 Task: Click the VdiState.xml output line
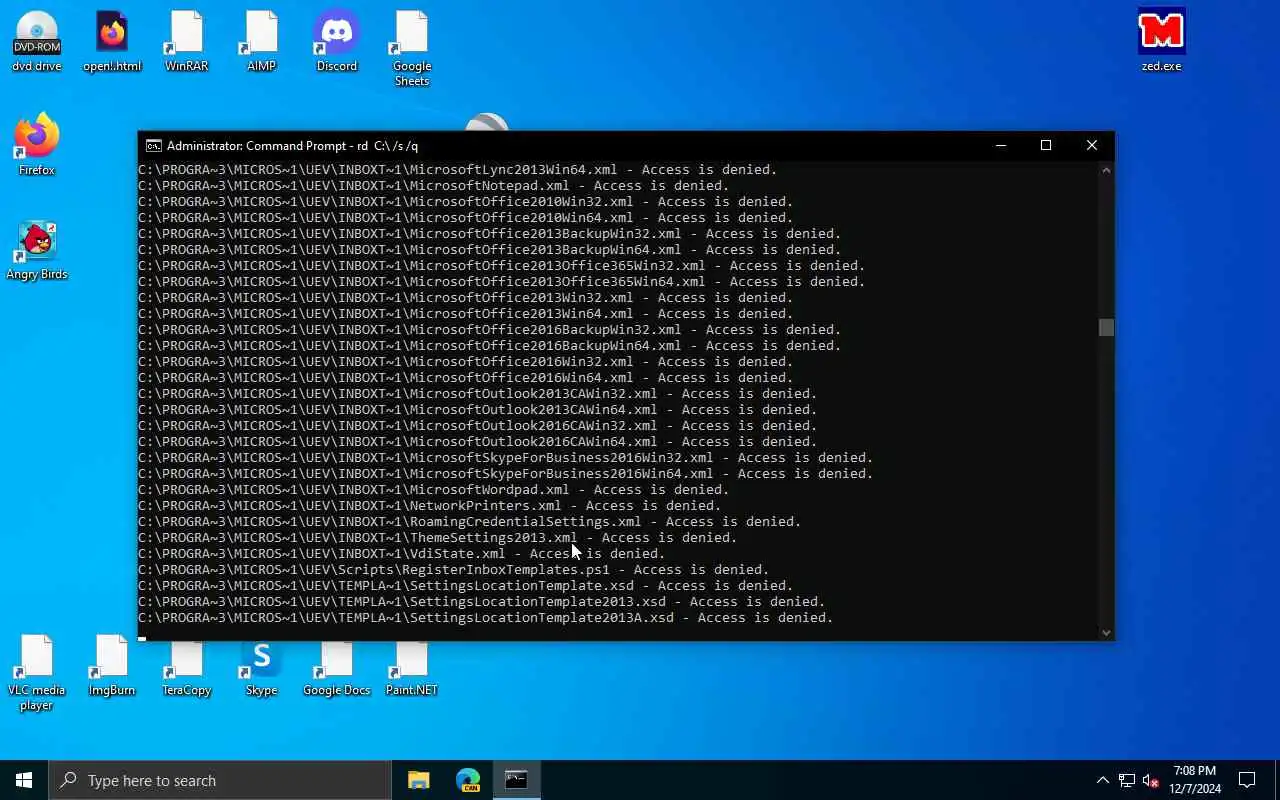coord(402,554)
